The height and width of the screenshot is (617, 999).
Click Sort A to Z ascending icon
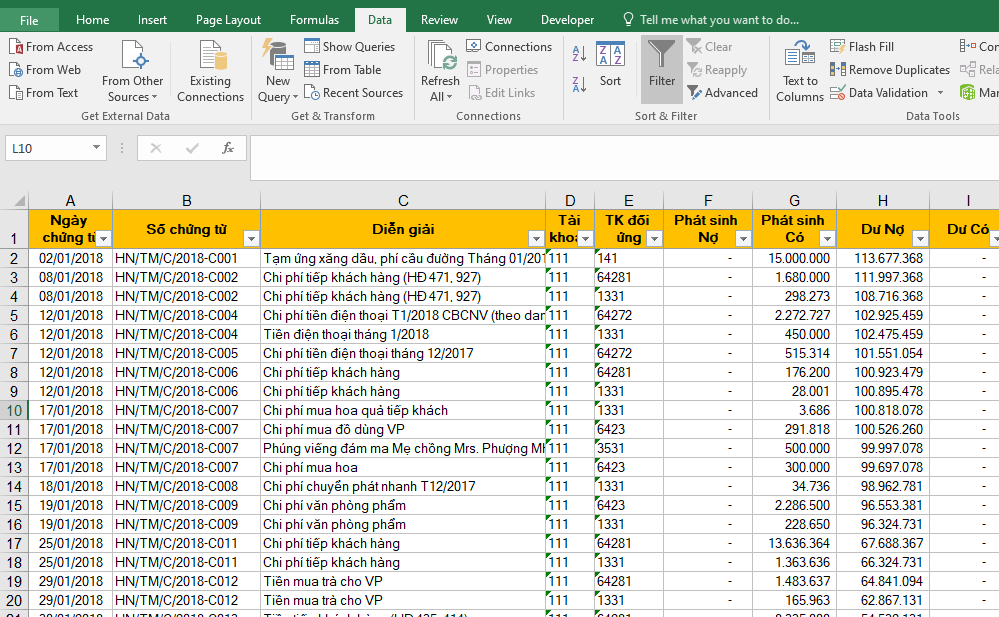pos(579,54)
